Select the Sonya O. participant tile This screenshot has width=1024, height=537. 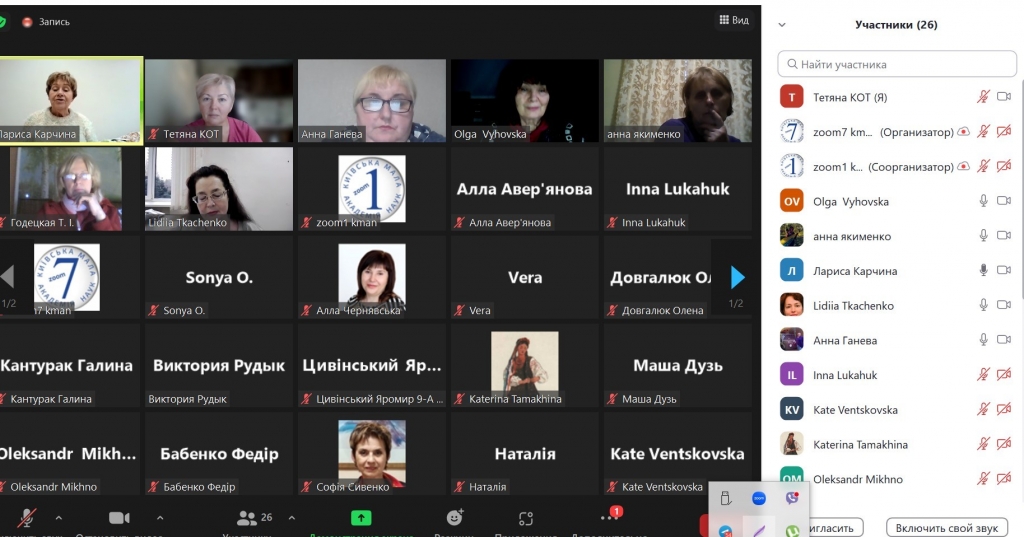tap(219, 277)
